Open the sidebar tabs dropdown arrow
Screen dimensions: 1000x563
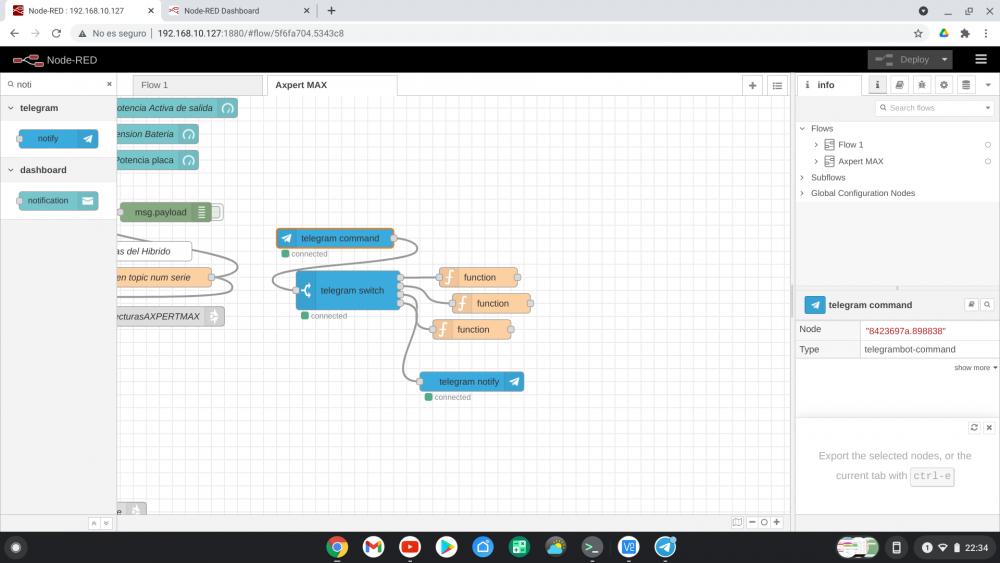(988, 85)
